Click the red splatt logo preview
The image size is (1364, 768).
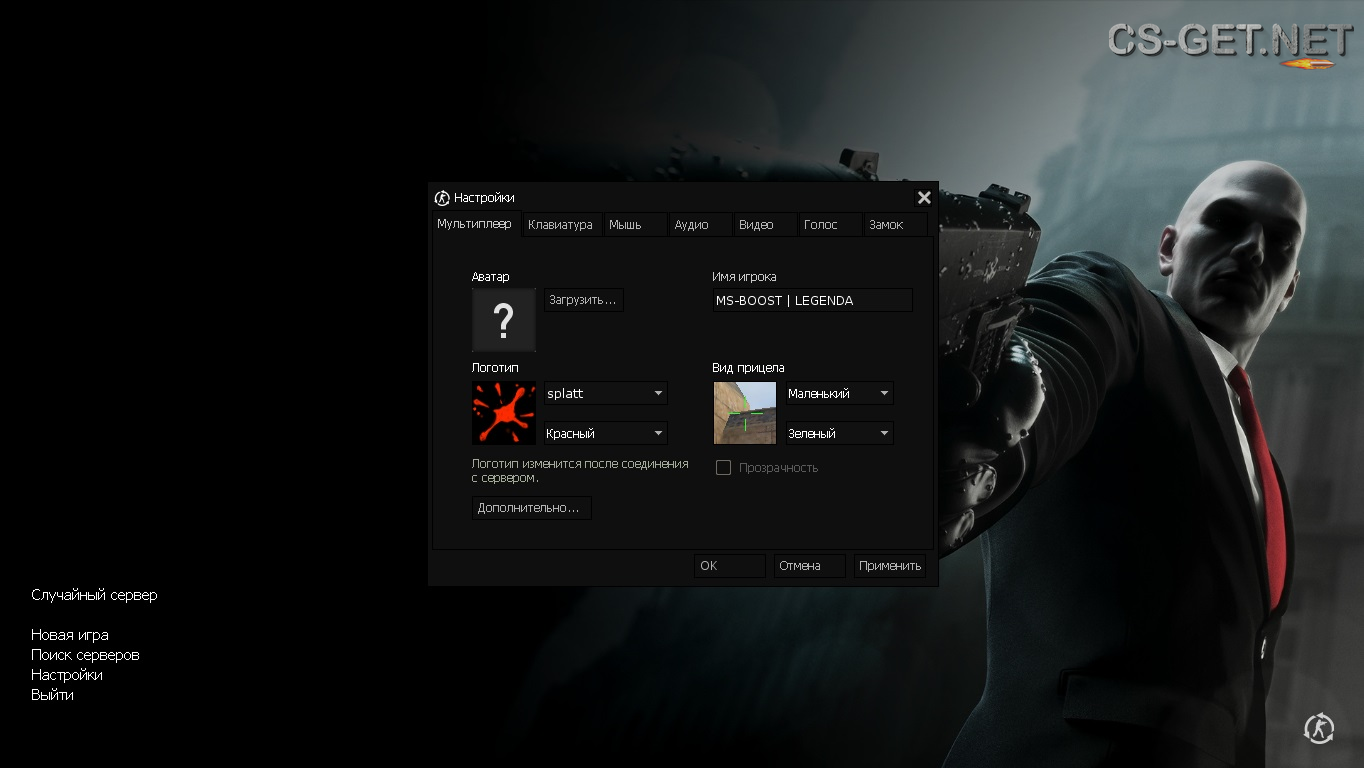click(x=503, y=413)
